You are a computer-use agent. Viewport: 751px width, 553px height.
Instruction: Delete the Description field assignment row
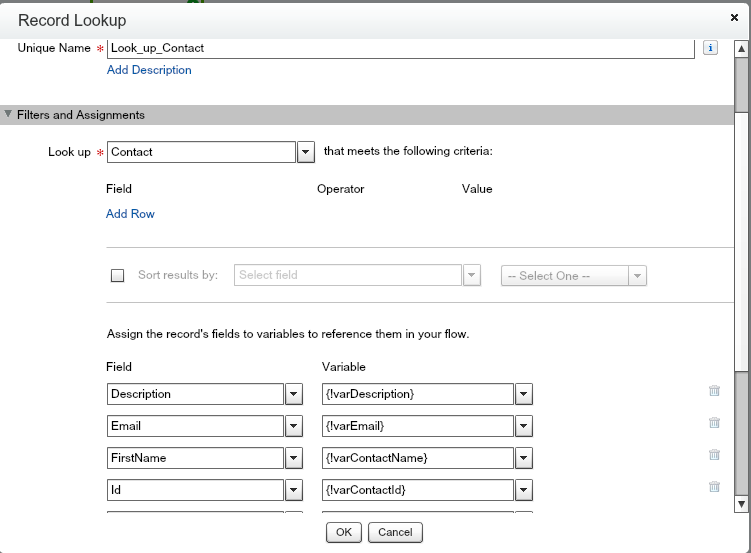coord(714,392)
